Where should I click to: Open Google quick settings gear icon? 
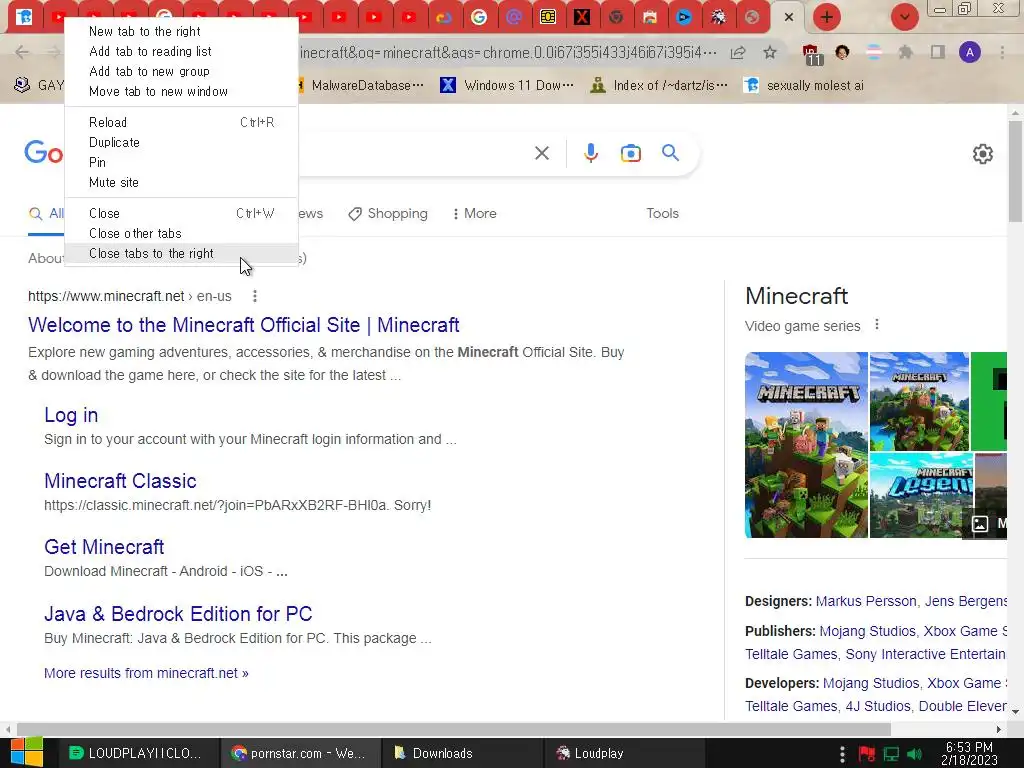pos(982,154)
